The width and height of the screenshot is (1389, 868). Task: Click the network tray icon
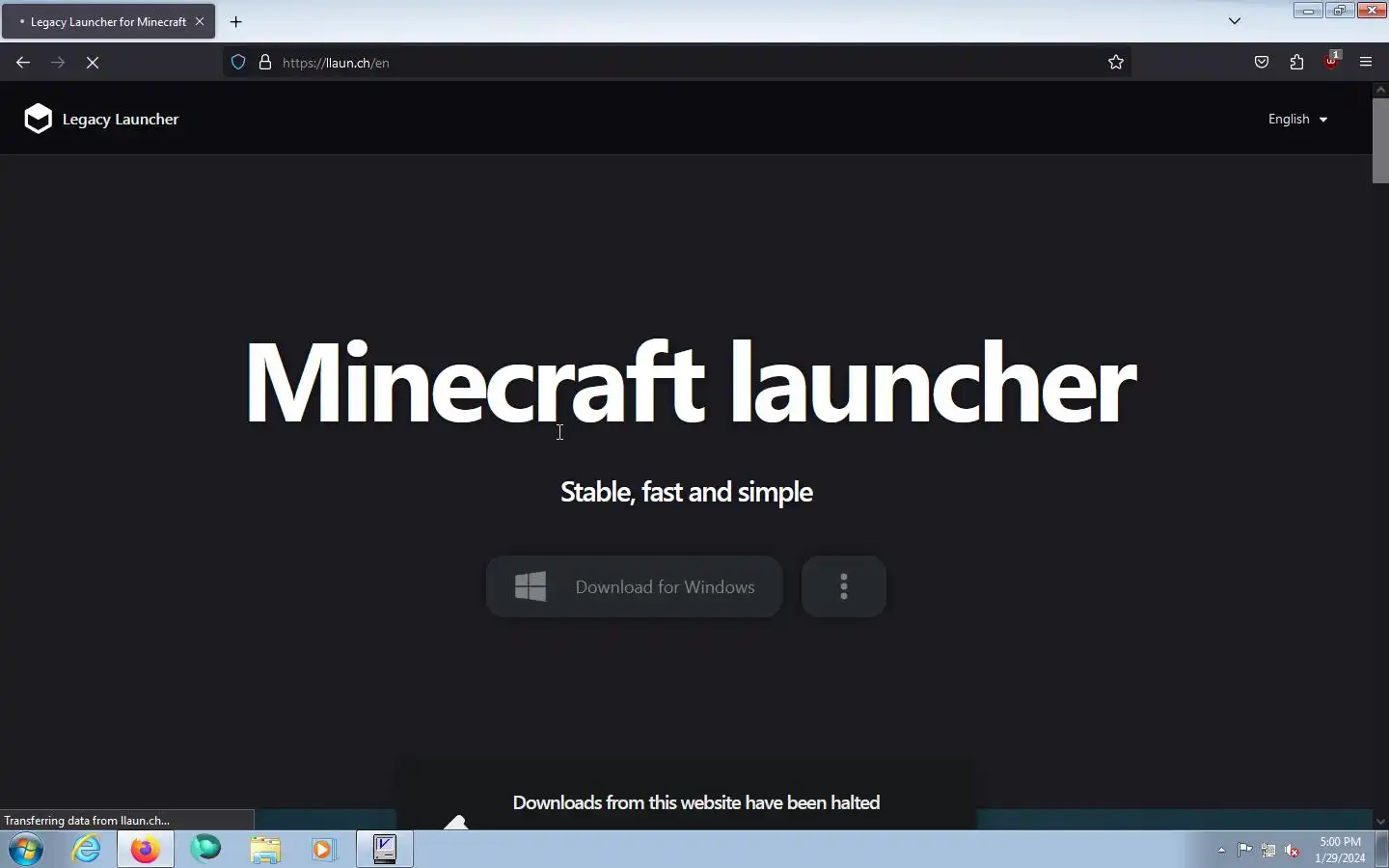1269,851
